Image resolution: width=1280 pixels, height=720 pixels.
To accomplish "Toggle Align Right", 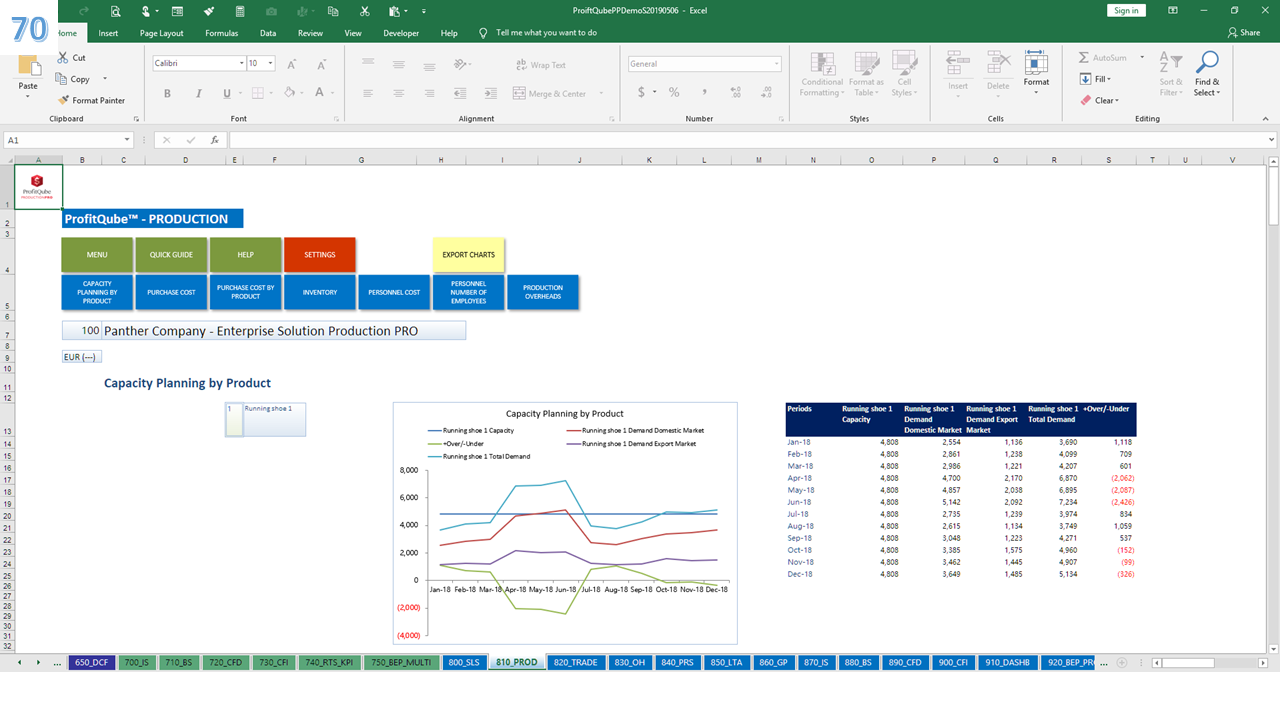I will (x=429, y=93).
